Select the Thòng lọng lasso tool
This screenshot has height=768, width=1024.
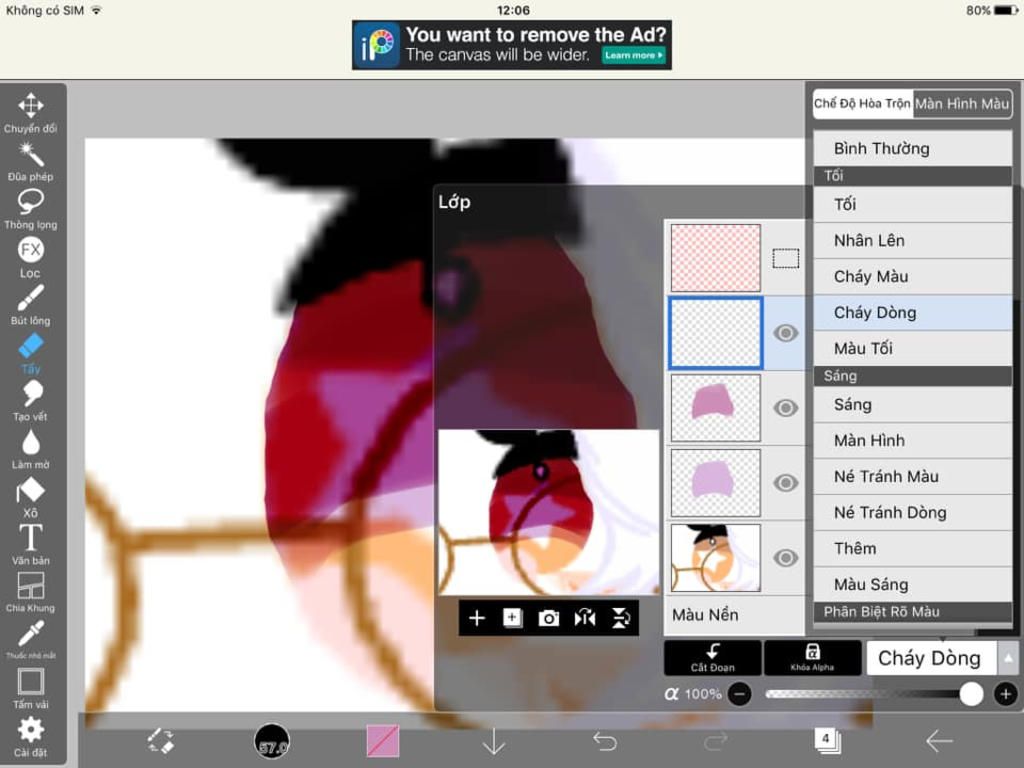pos(31,209)
